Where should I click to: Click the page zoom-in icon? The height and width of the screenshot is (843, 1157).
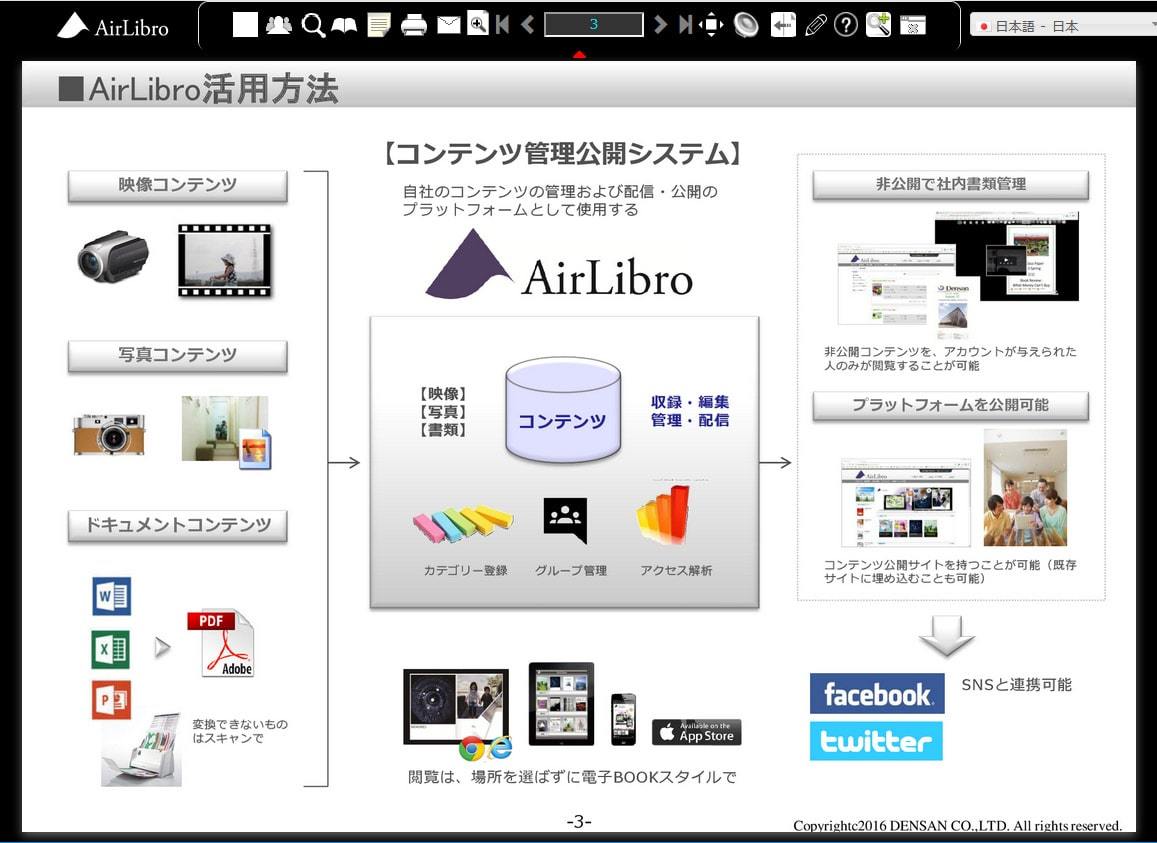pos(477,24)
